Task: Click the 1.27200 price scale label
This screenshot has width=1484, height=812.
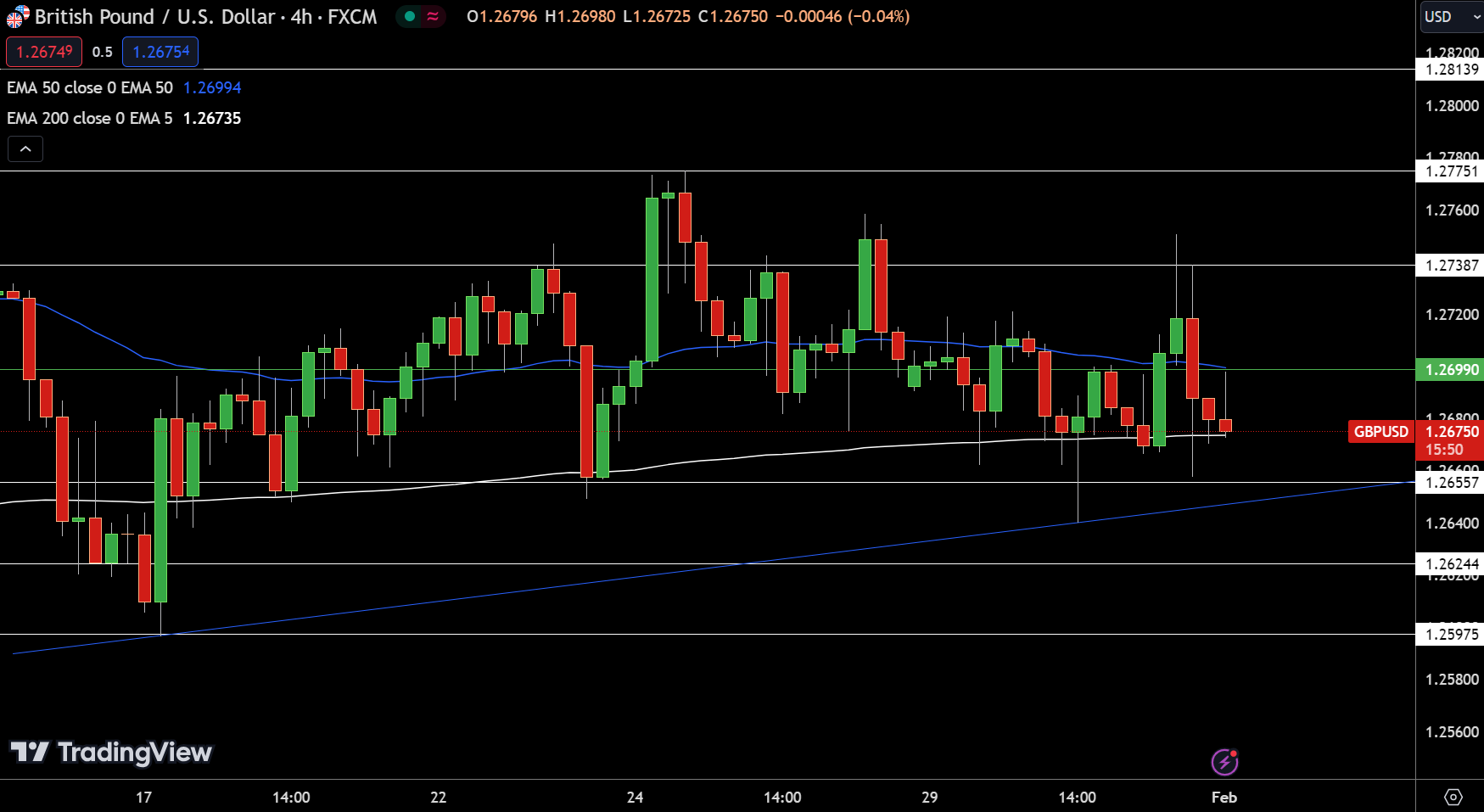Action: tap(1452, 315)
